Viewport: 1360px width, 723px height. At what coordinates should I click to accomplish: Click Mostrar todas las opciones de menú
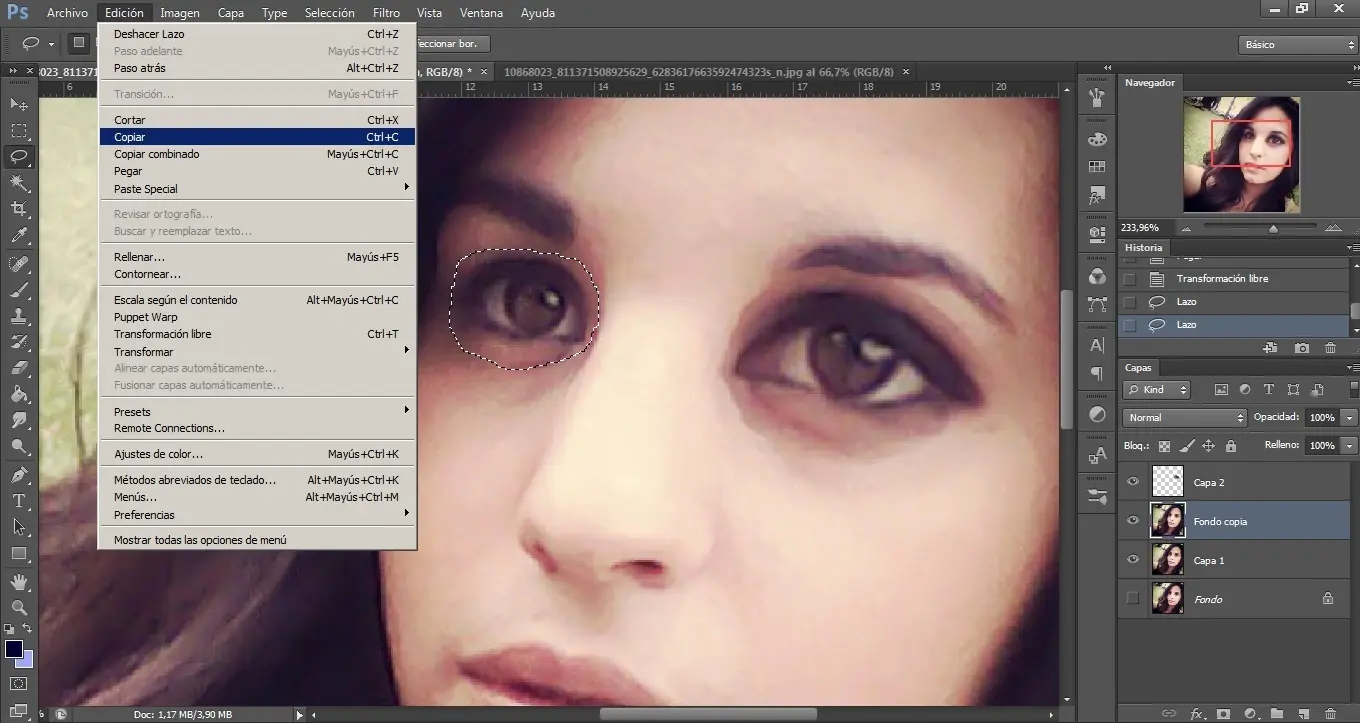(257, 540)
